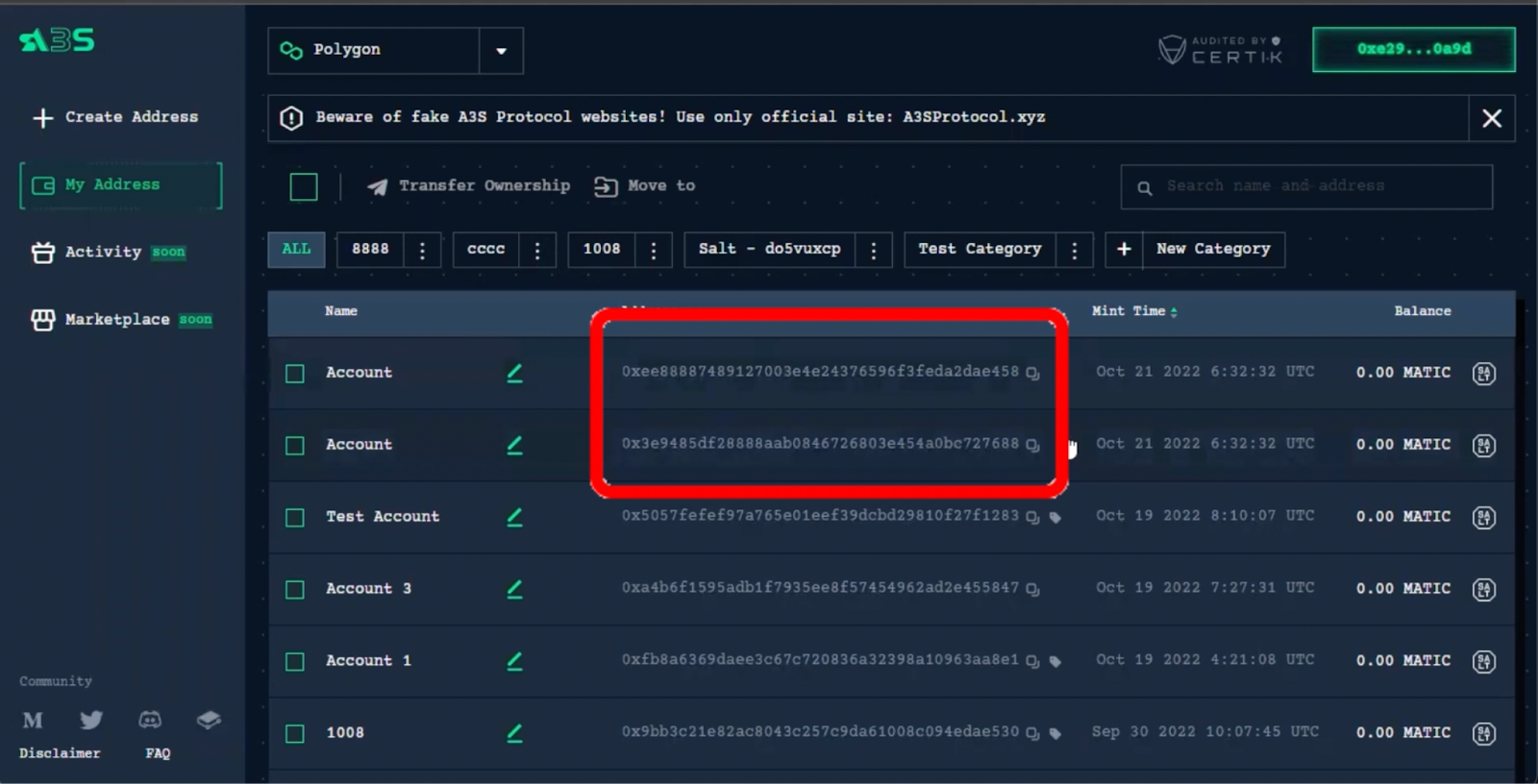Image resolution: width=1538 pixels, height=784 pixels.
Task: Click the Transfer Ownership button
Action: click(468, 186)
